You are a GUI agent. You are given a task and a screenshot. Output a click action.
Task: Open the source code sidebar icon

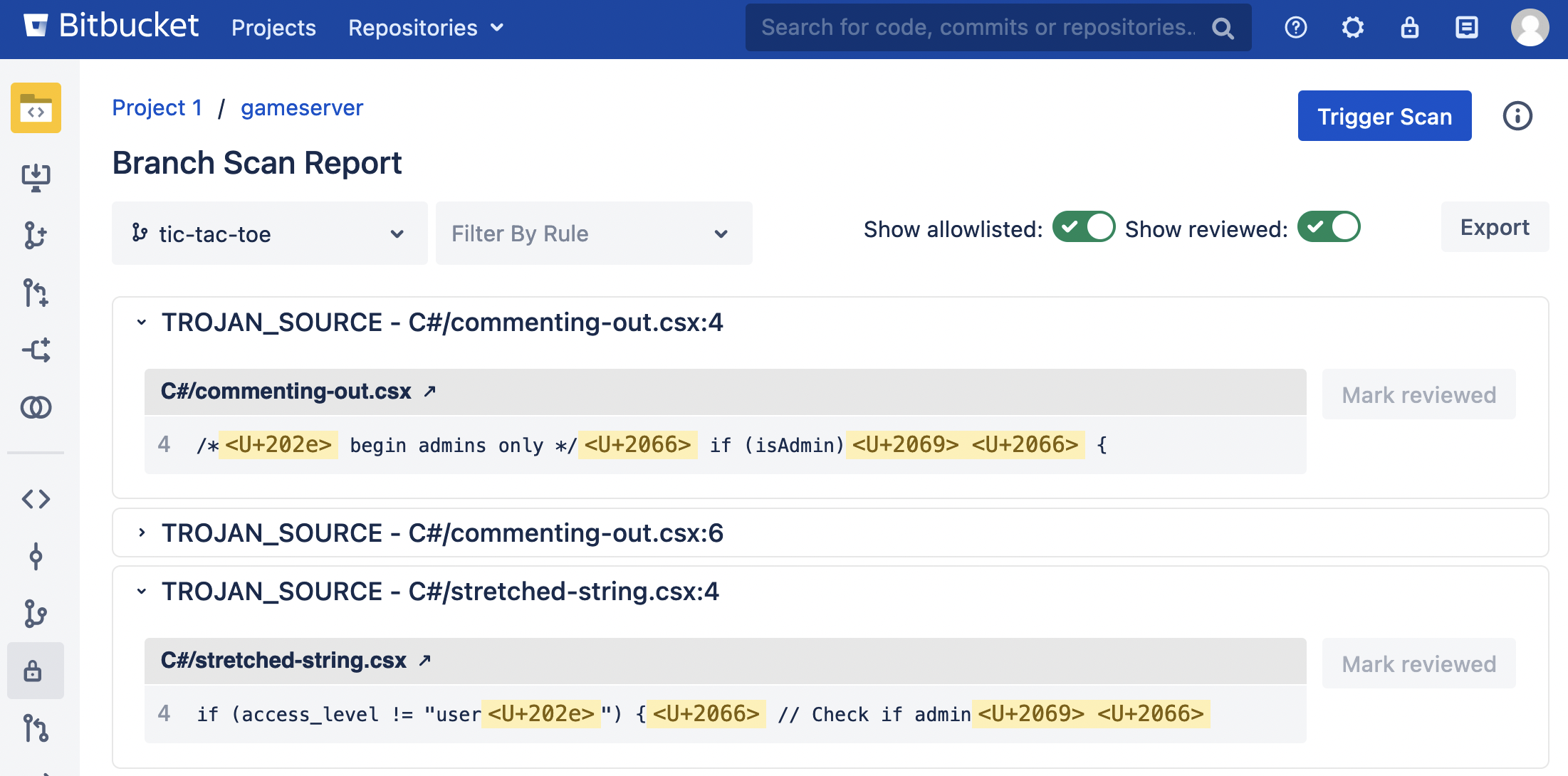pyautogui.click(x=36, y=499)
